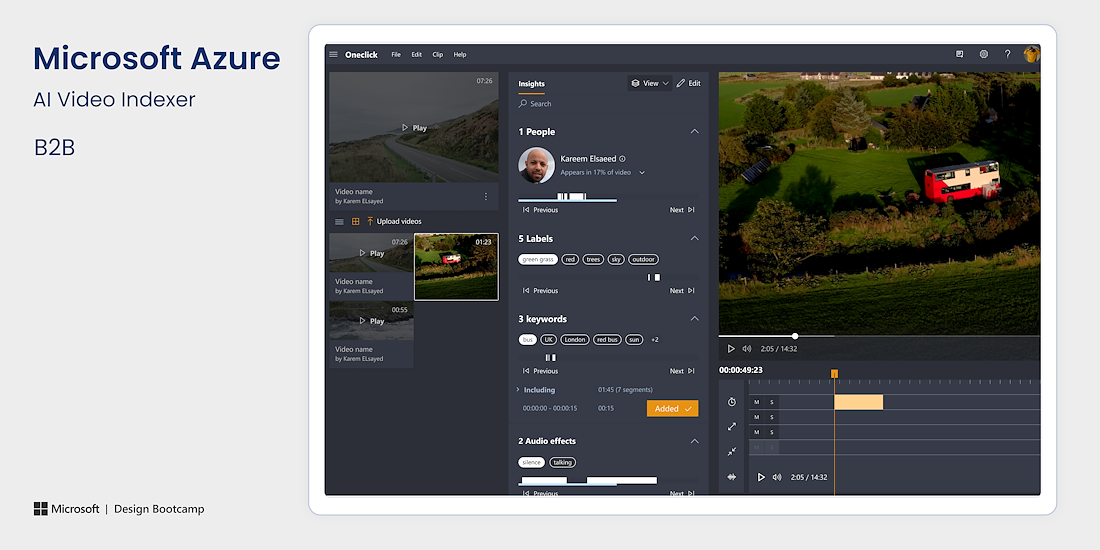Toggle solo S on second timeline track

(x=772, y=417)
